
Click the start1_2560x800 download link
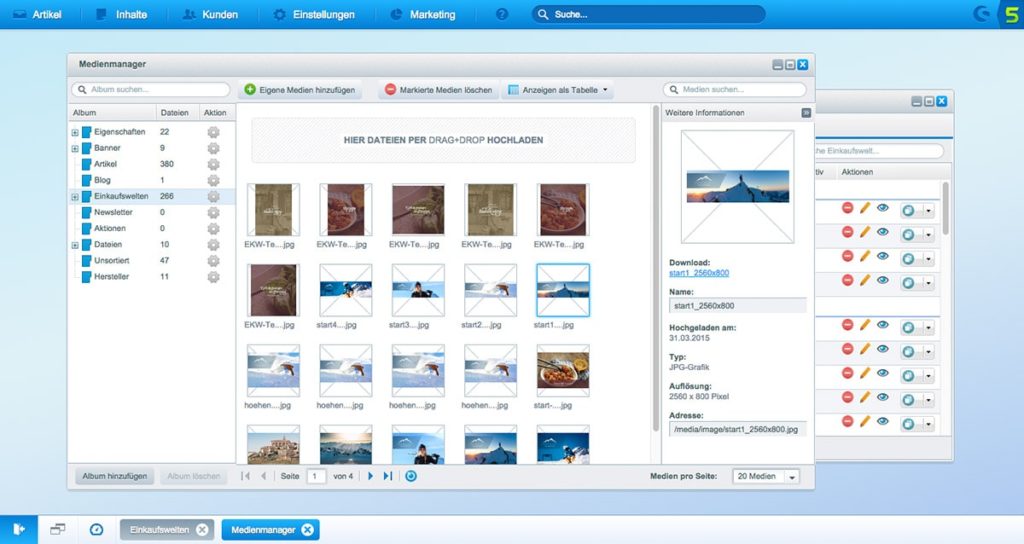click(699, 273)
